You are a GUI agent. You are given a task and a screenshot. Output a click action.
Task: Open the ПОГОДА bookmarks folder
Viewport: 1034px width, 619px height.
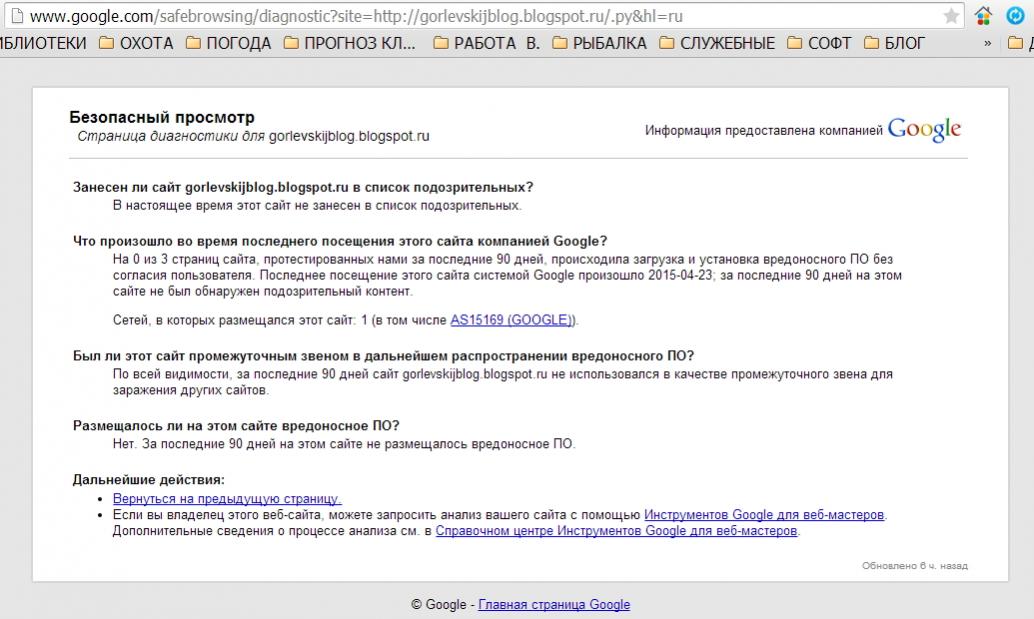click(228, 43)
